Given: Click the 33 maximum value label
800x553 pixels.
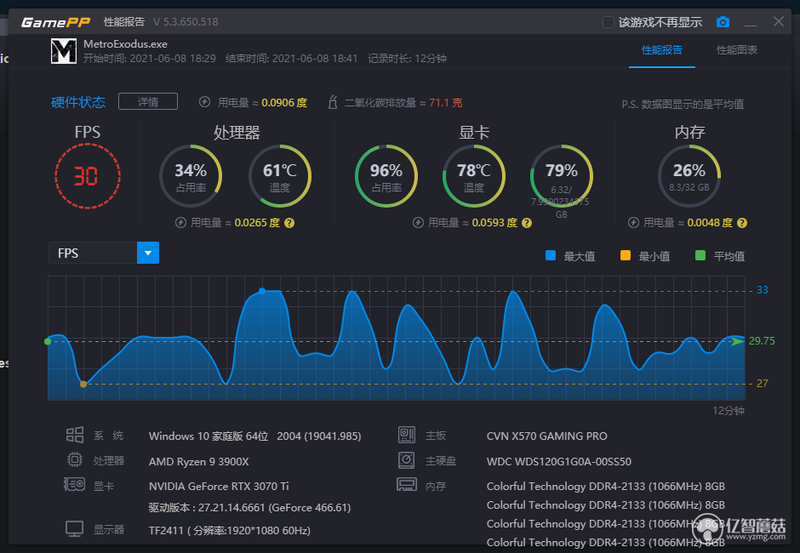Looking at the screenshot, I should 762,290.
